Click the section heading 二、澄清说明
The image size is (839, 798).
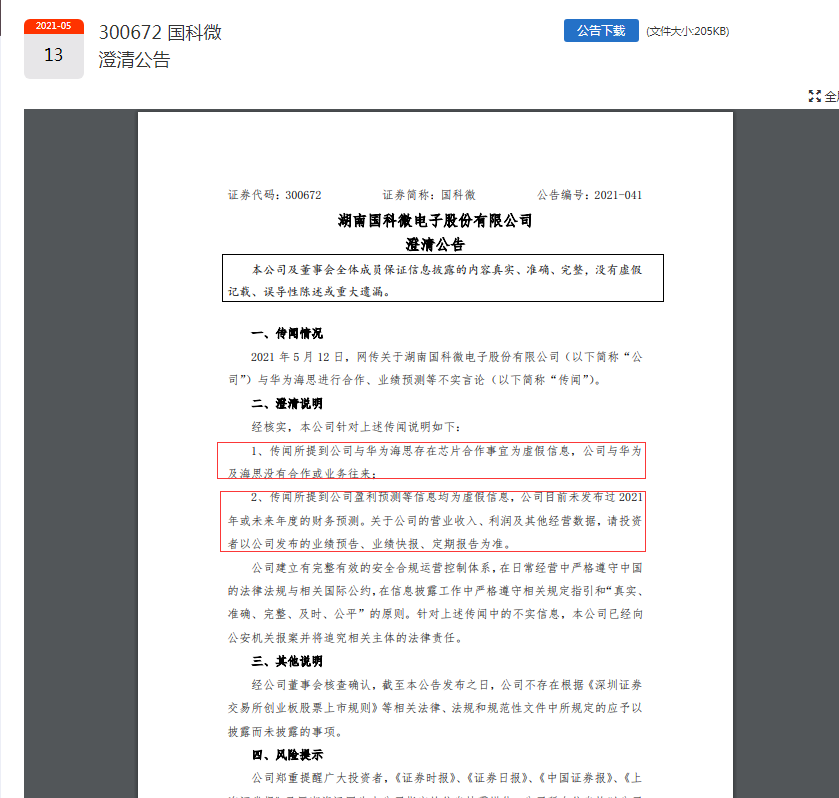pos(286,404)
